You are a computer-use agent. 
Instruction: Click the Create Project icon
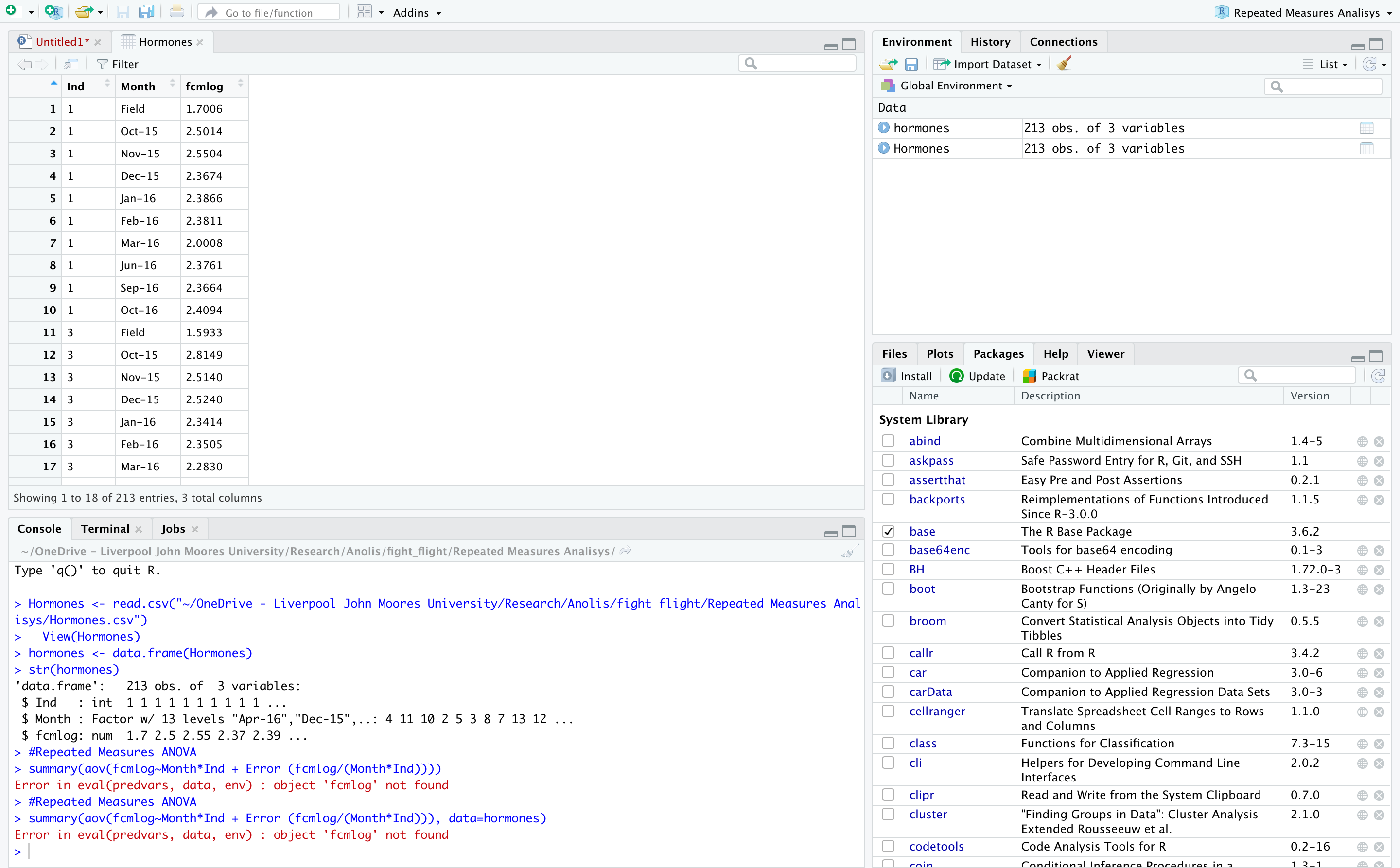(53, 12)
